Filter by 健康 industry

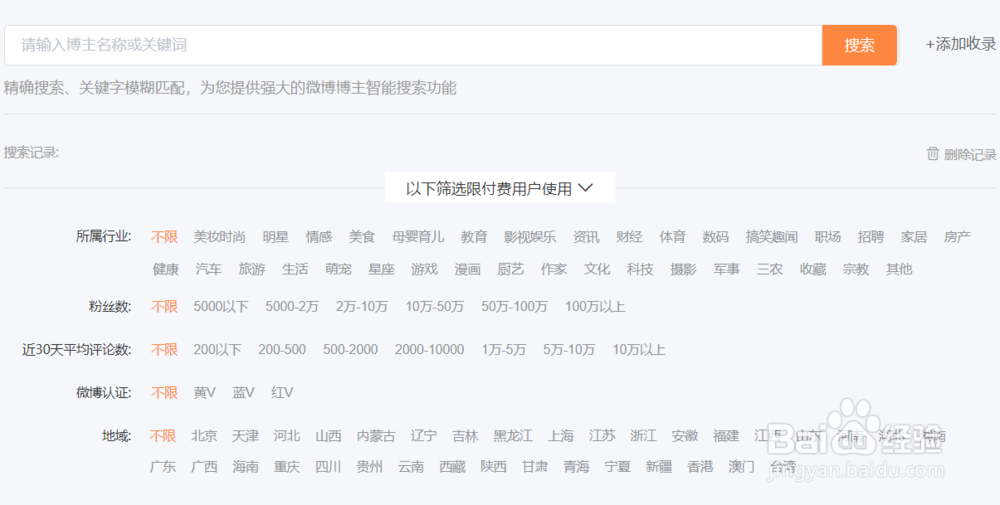[166, 269]
